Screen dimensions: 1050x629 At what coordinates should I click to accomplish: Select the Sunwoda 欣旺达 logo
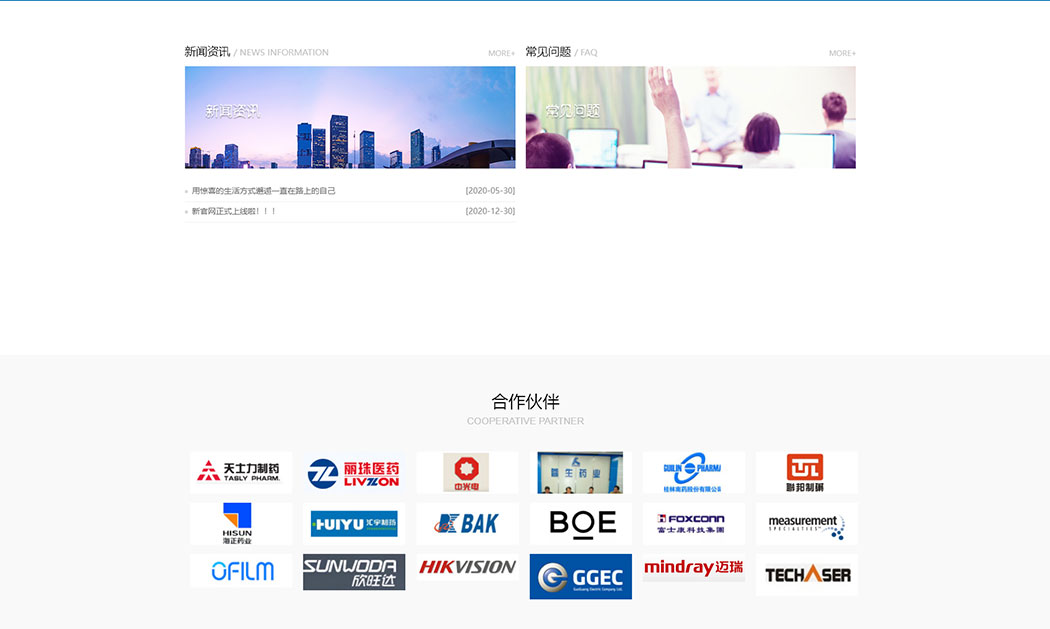(354, 572)
